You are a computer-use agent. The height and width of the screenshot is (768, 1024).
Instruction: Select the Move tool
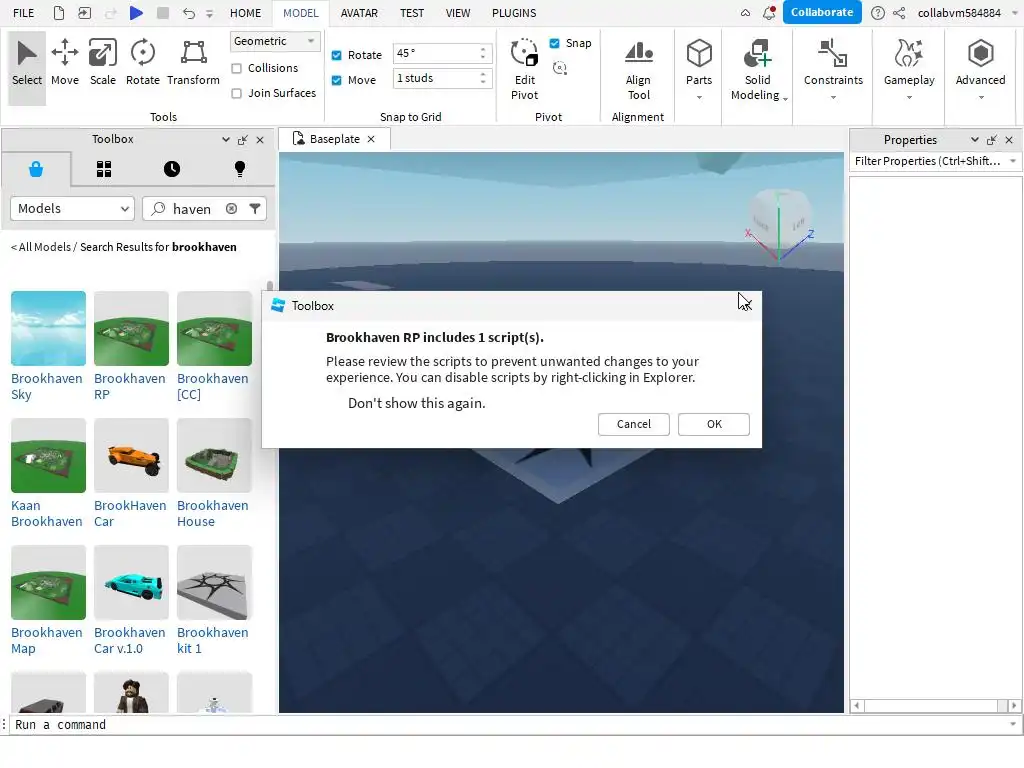[x=65, y=62]
